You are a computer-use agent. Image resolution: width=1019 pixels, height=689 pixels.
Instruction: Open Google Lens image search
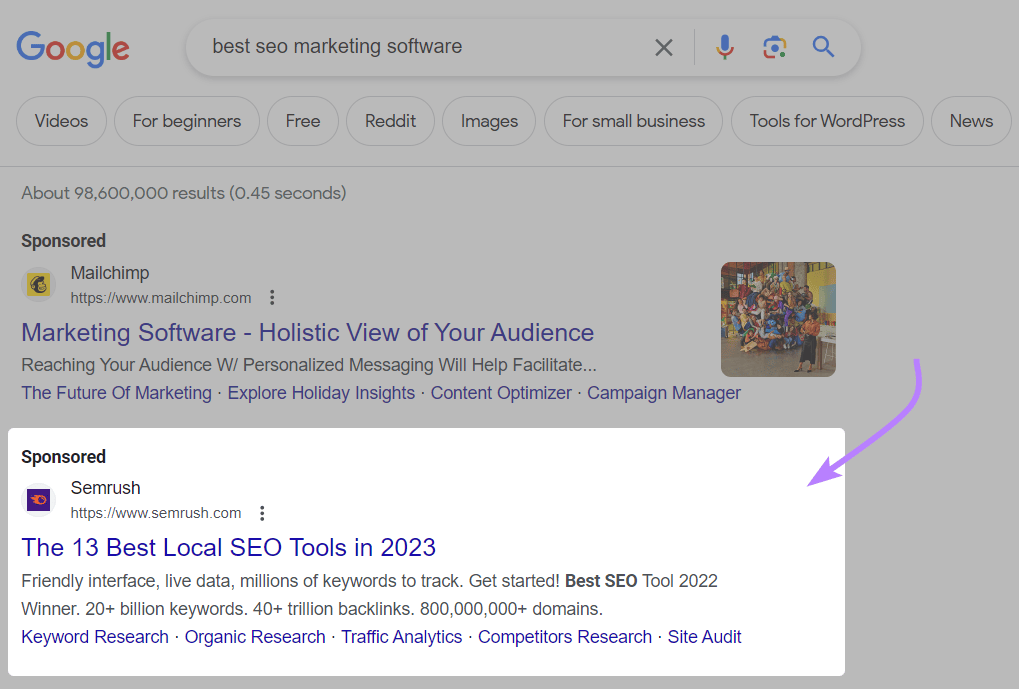tap(773, 46)
